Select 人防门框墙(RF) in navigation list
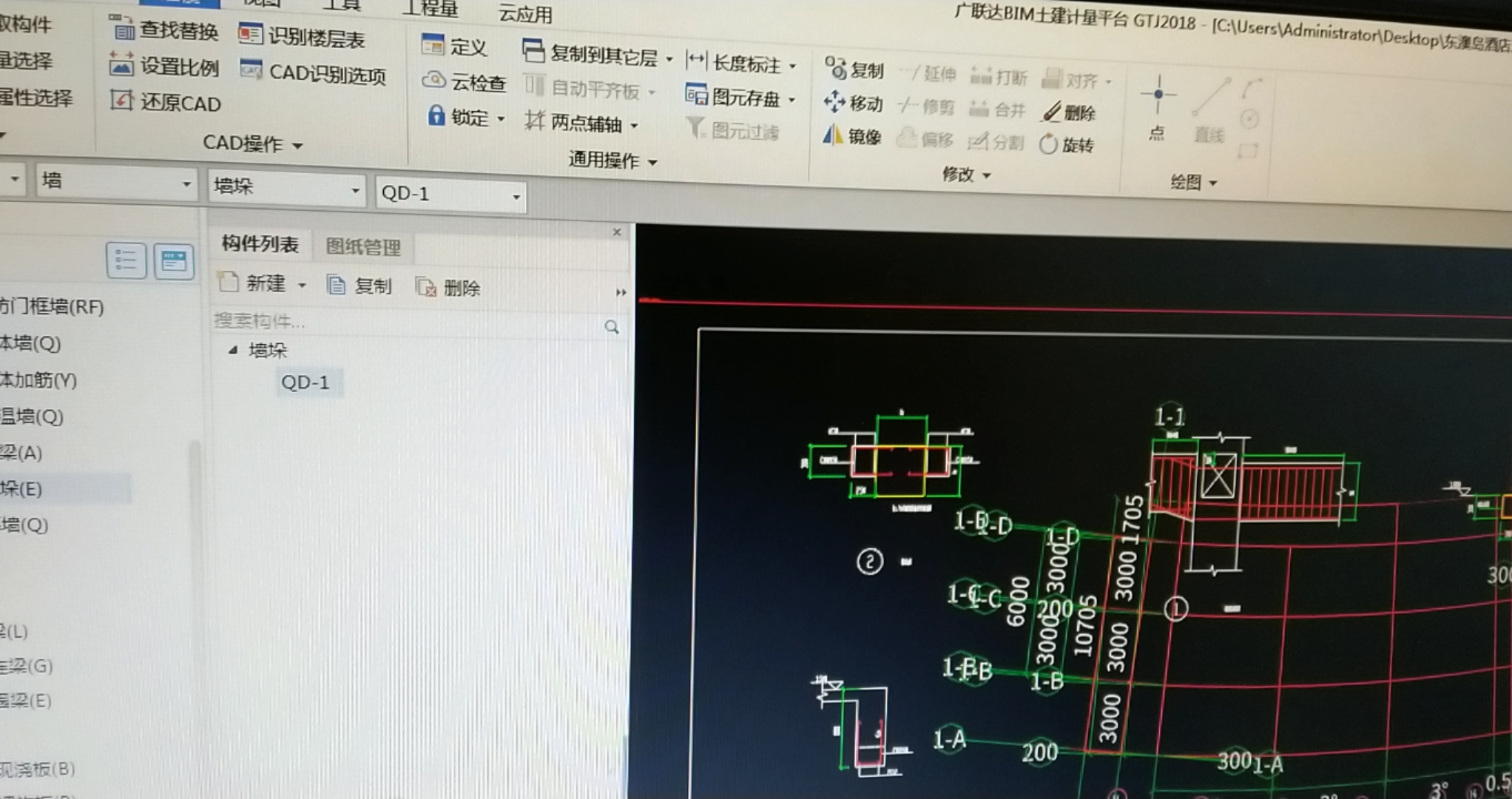1512x799 pixels. pos(51,306)
